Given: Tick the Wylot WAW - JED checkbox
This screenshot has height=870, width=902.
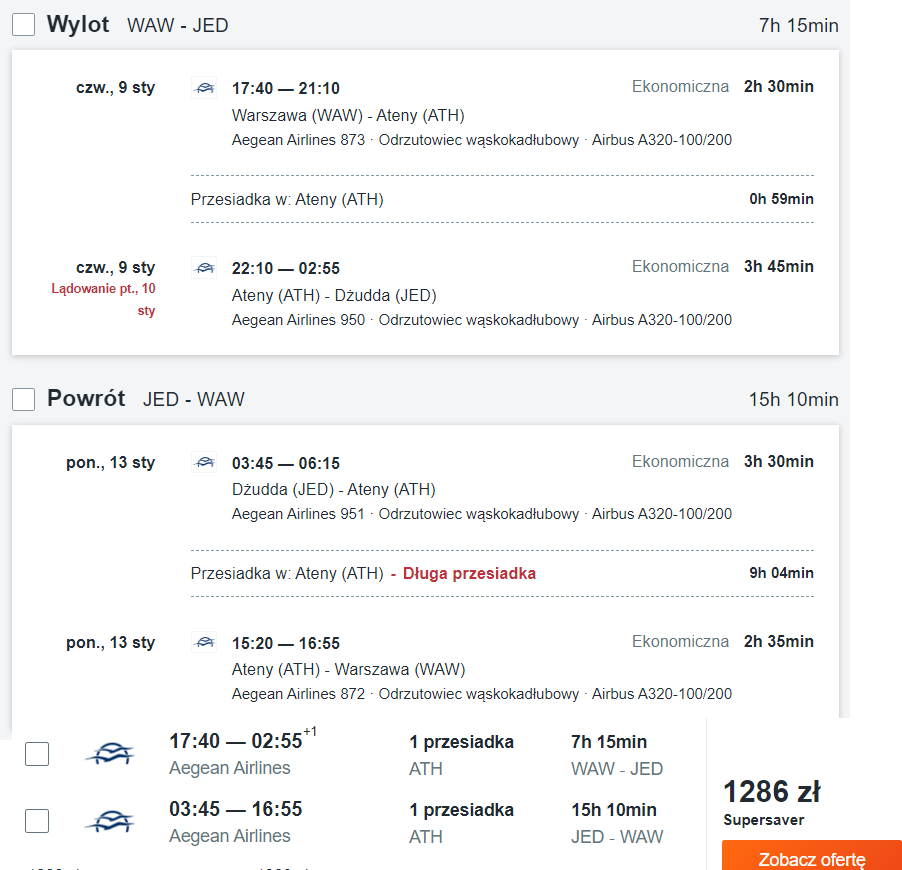Looking at the screenshot, I should [24, 25].
